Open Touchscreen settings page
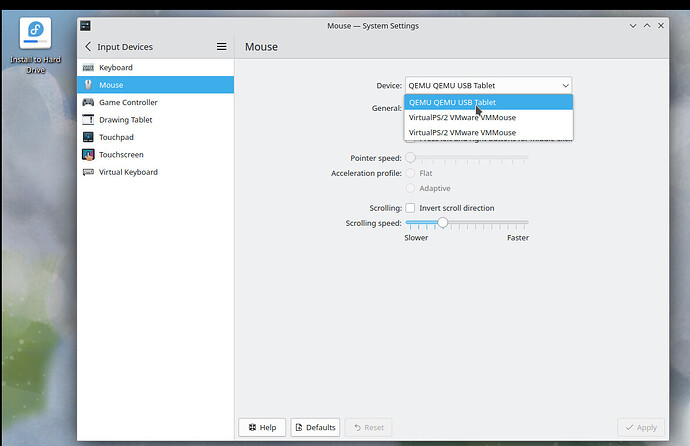This screenshot has height=446, width=690. point(155,155)
